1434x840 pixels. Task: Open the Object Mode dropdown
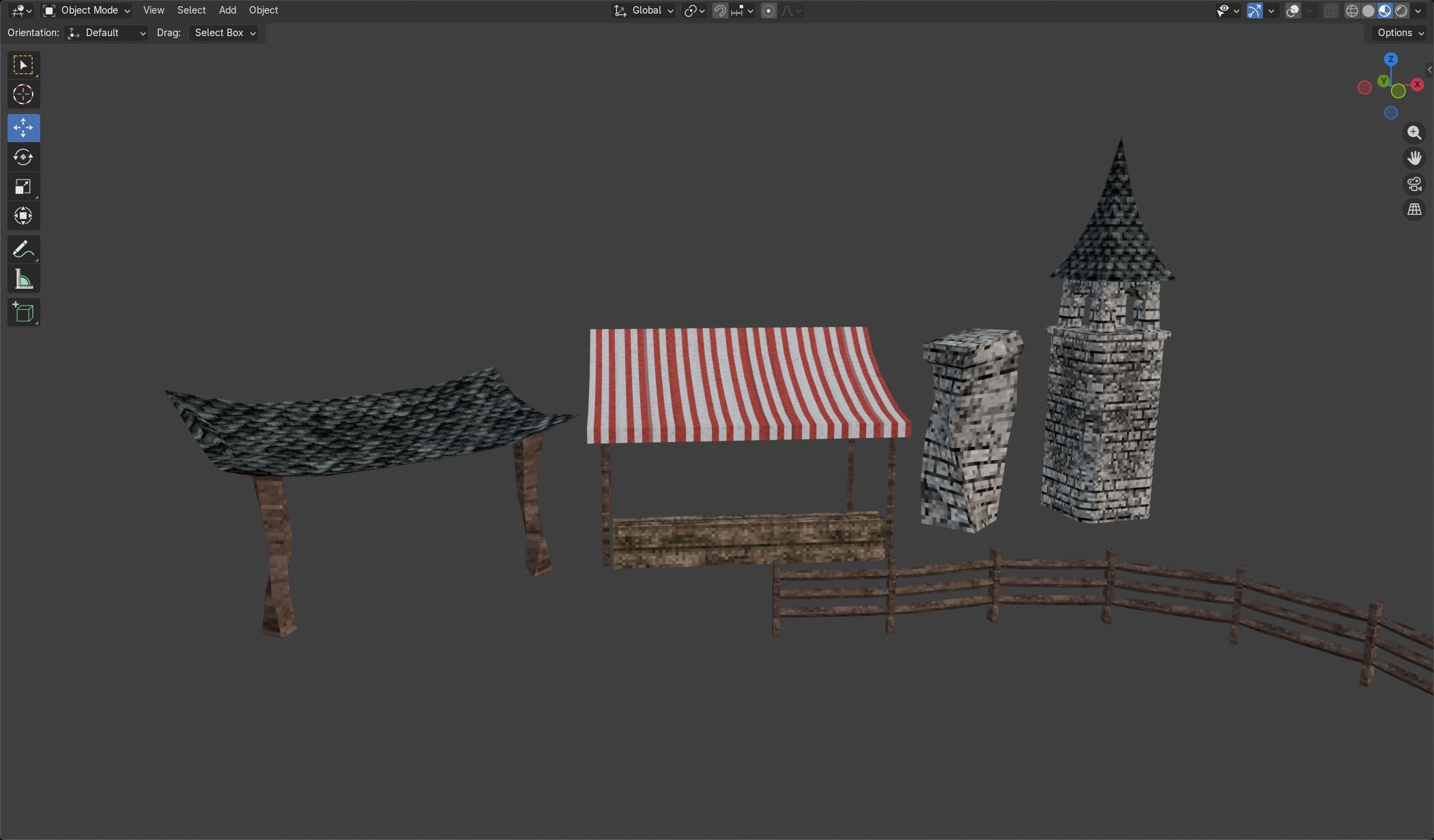pyautogui.click(x=86, y=10)
